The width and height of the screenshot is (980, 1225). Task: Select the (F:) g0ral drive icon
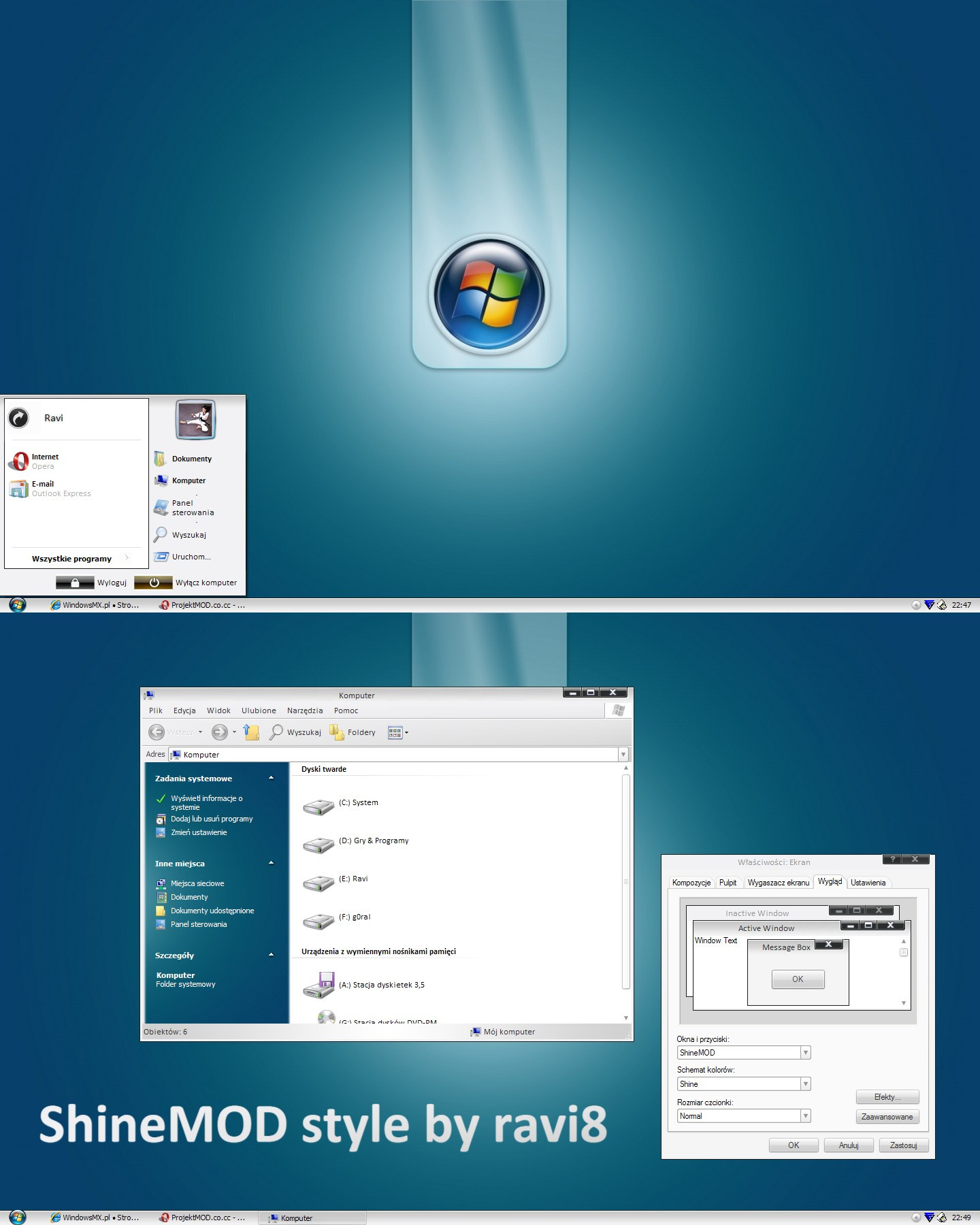coord(318,921)
